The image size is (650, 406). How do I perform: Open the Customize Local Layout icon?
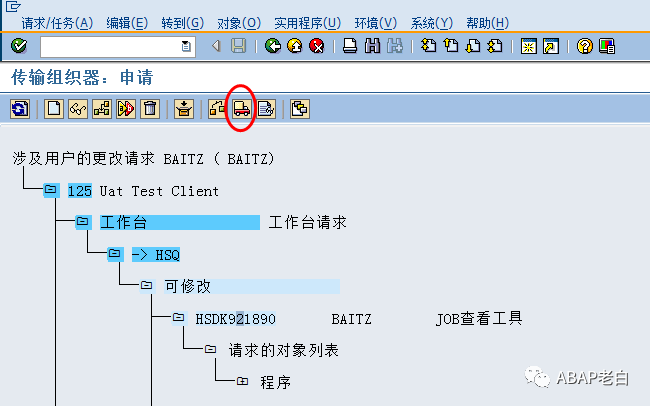tap(607, 46)
